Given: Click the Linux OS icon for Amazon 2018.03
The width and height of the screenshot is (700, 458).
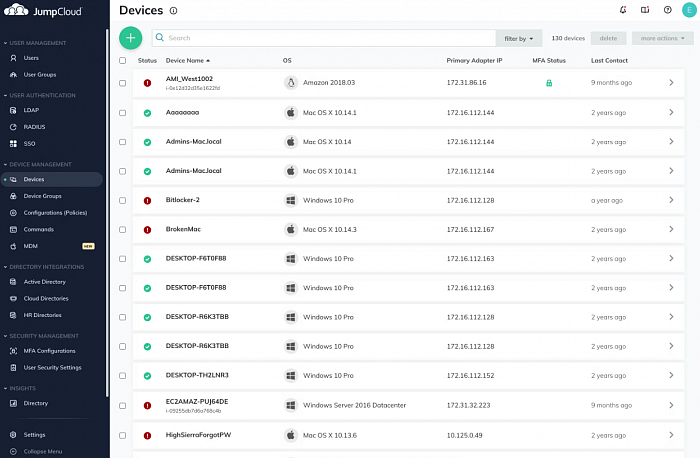Looking at the screenshot, I should (291, 83).
